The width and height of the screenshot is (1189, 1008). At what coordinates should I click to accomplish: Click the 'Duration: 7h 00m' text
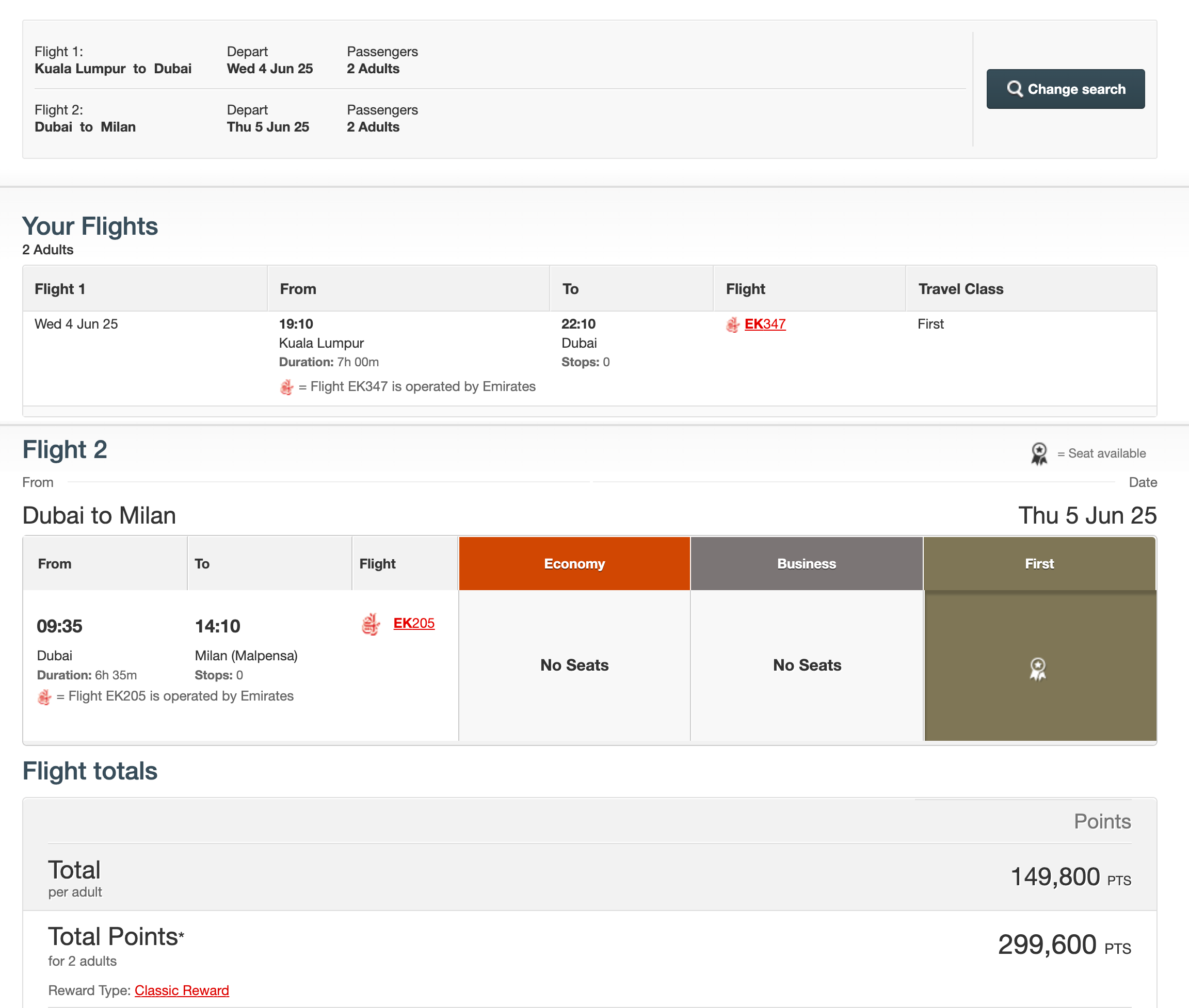(329, 362)
